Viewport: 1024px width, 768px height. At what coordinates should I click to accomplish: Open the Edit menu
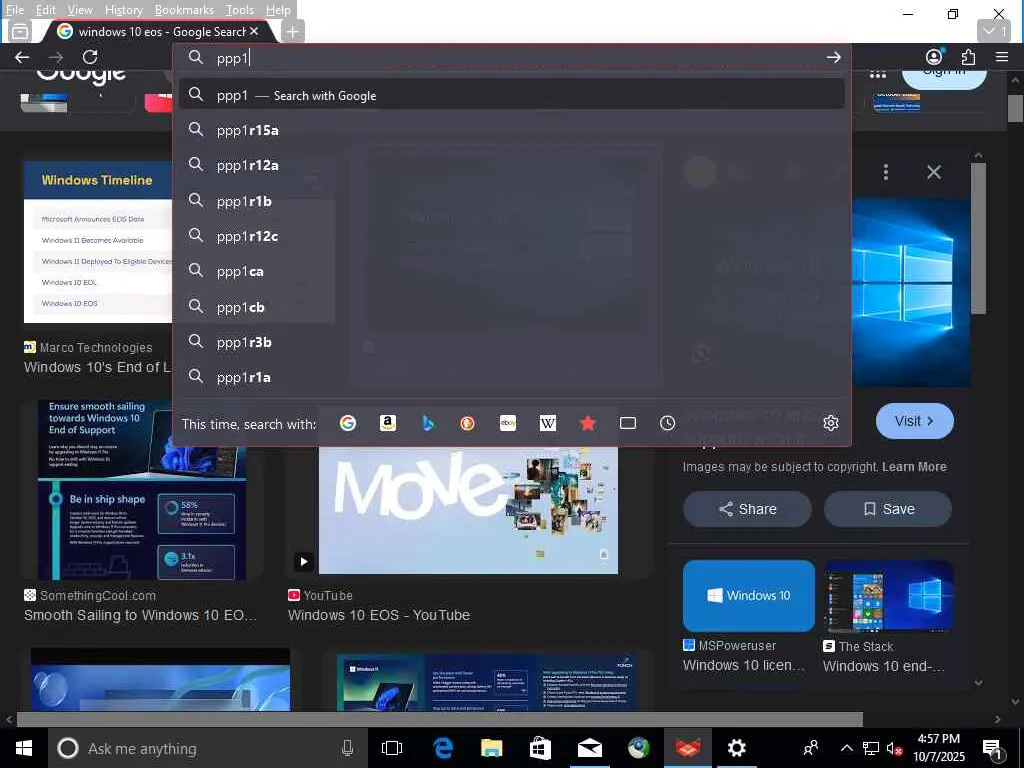coord(46,10)
